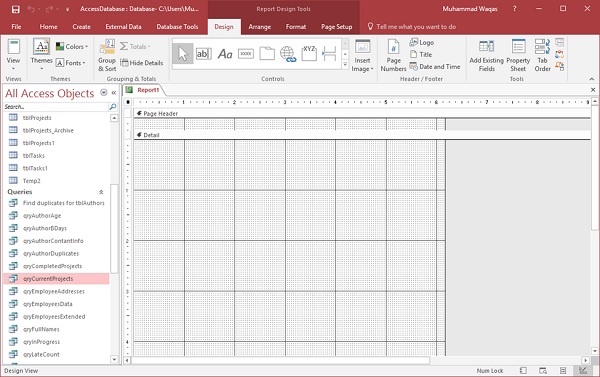Select the tblProjects_Archive table
Image resolution: width=600 pixels, height=377 pixels.
point(48,131)
